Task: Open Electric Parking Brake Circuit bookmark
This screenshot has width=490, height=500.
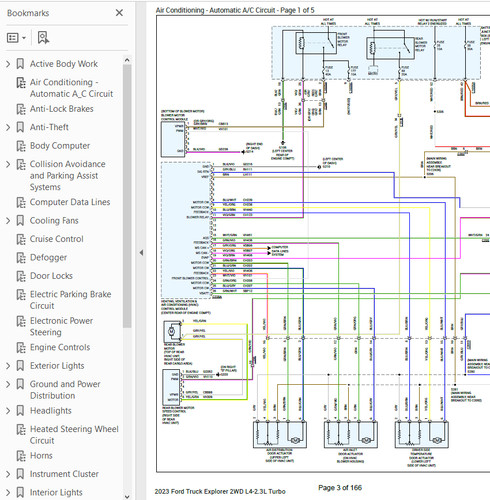Action: pyautogui.click(x=71, y=300)
